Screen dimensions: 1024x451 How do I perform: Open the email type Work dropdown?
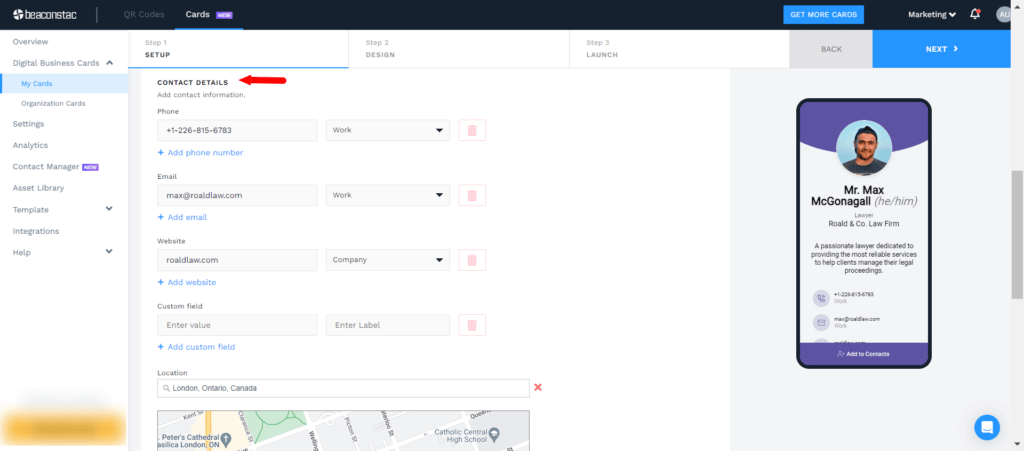click(x=388, y=195)
